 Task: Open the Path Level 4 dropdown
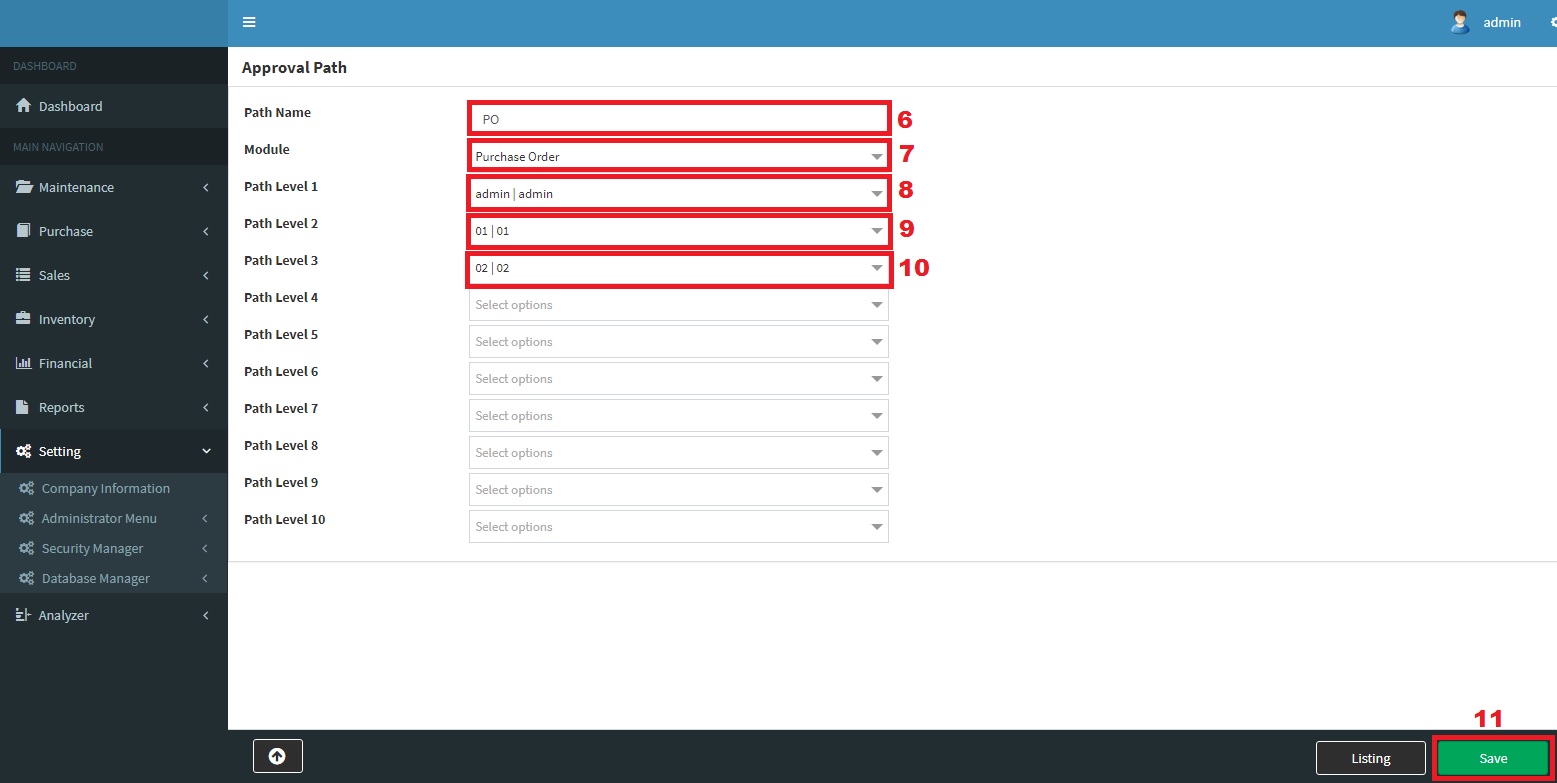(678, 305)
